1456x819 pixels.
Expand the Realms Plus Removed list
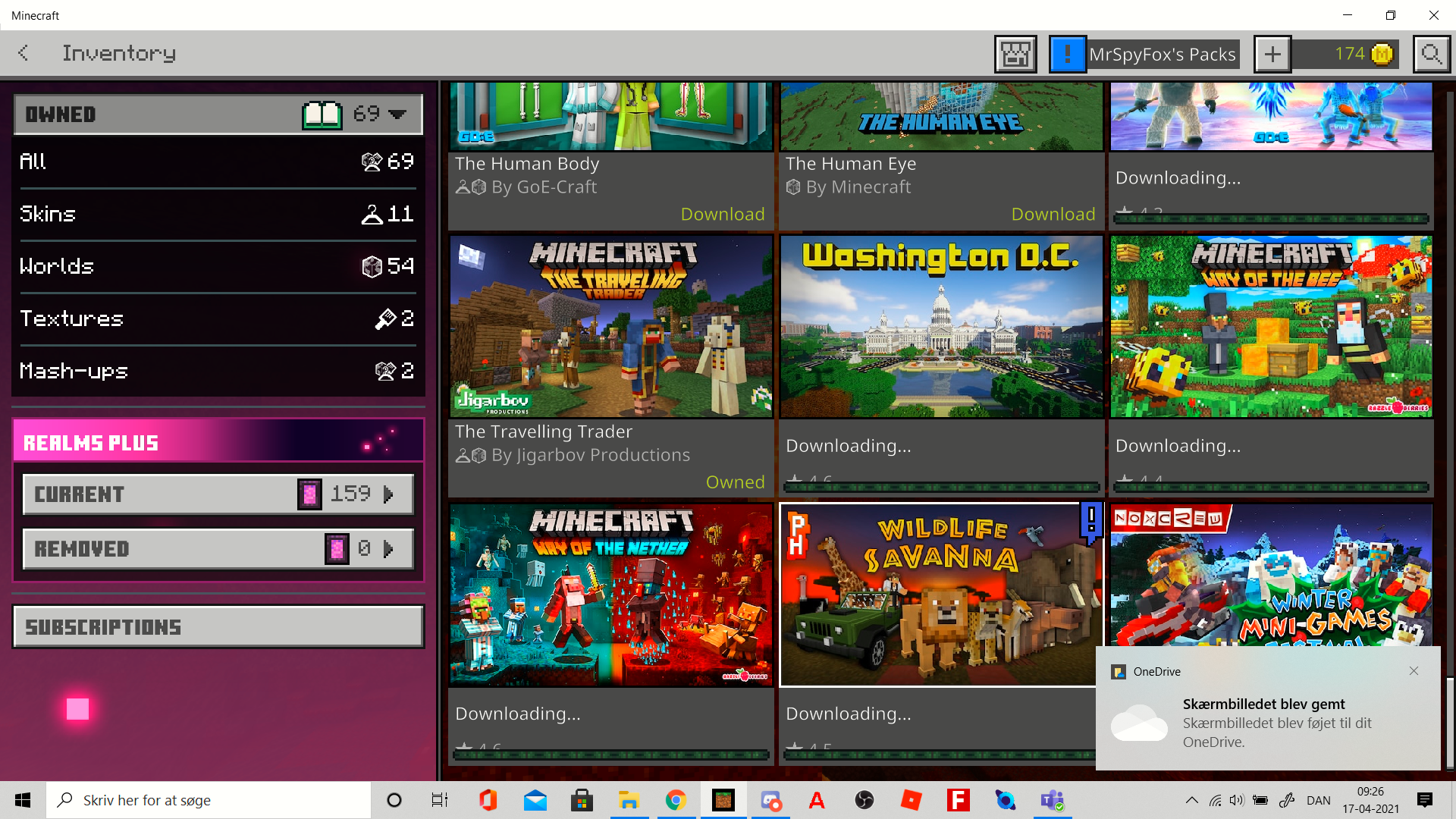[218, 549]
